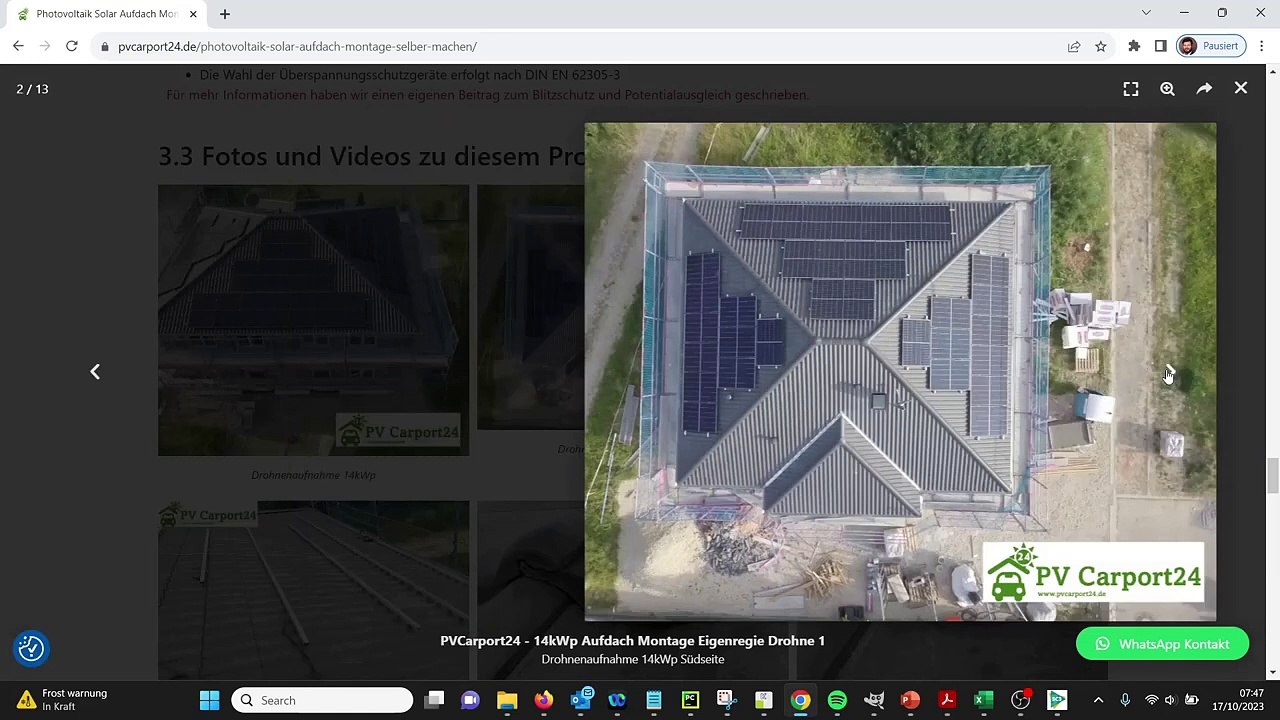
Task: Open the tab search dropdown
Action: pyautogui.click(x=1146, y=13)
